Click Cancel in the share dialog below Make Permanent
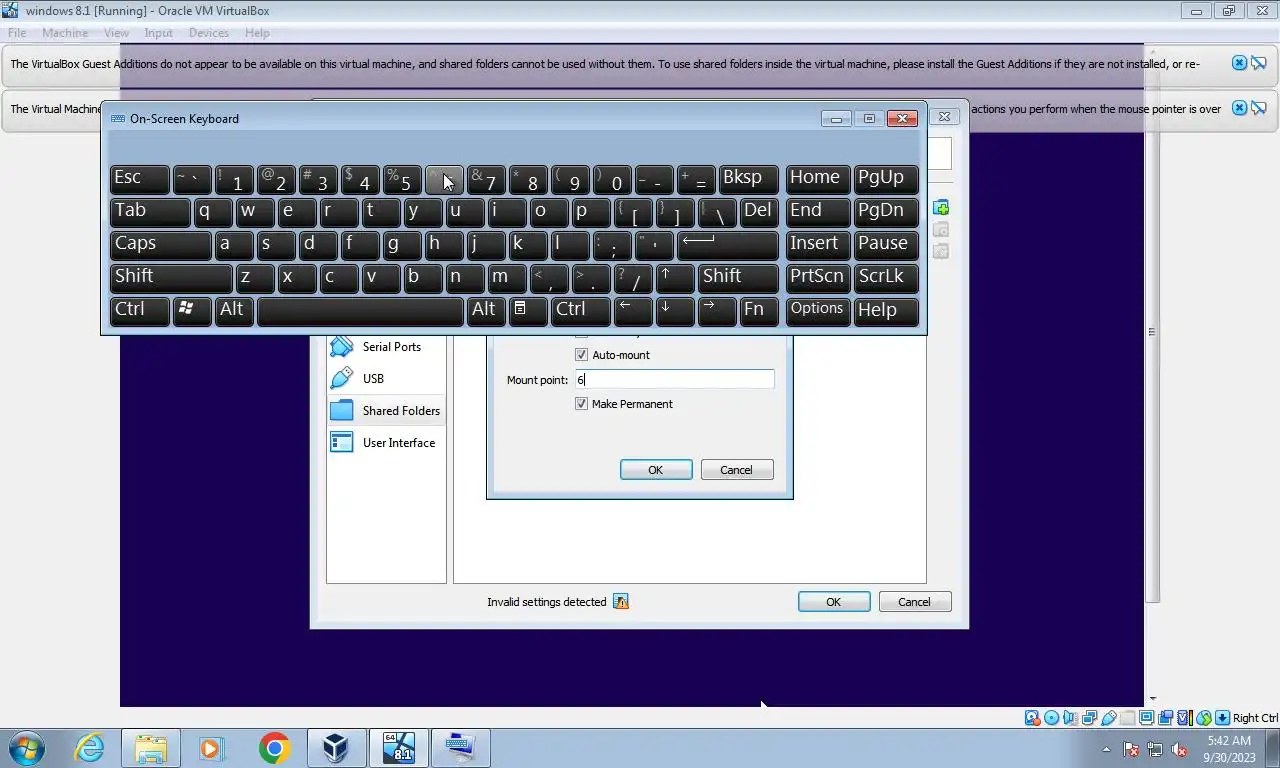 coord(737,470)
